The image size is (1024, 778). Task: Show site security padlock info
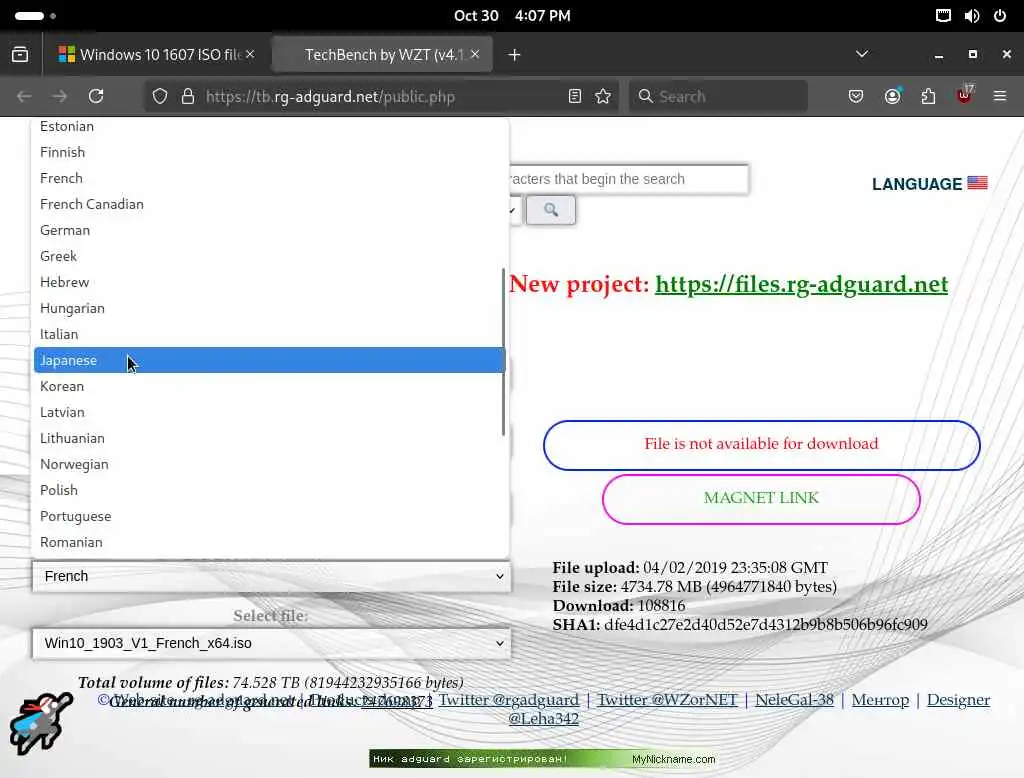tap(188, 97)
